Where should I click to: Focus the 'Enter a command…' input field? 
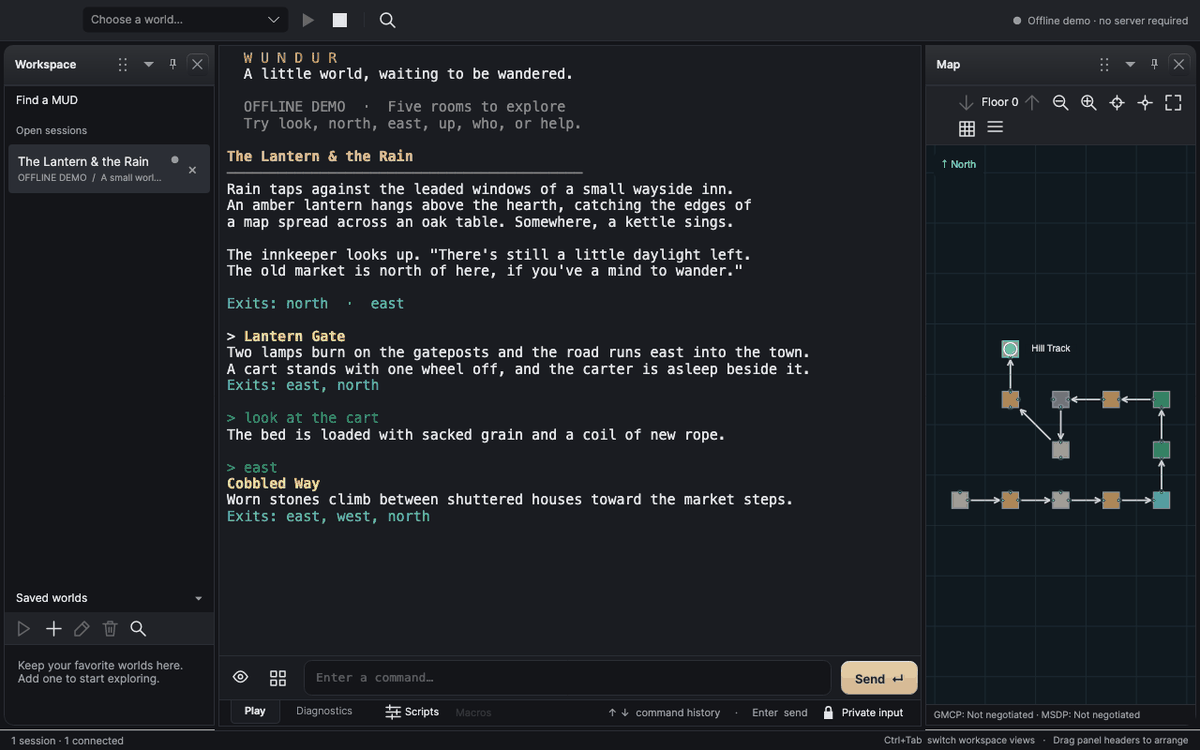(x=567, y=677)
